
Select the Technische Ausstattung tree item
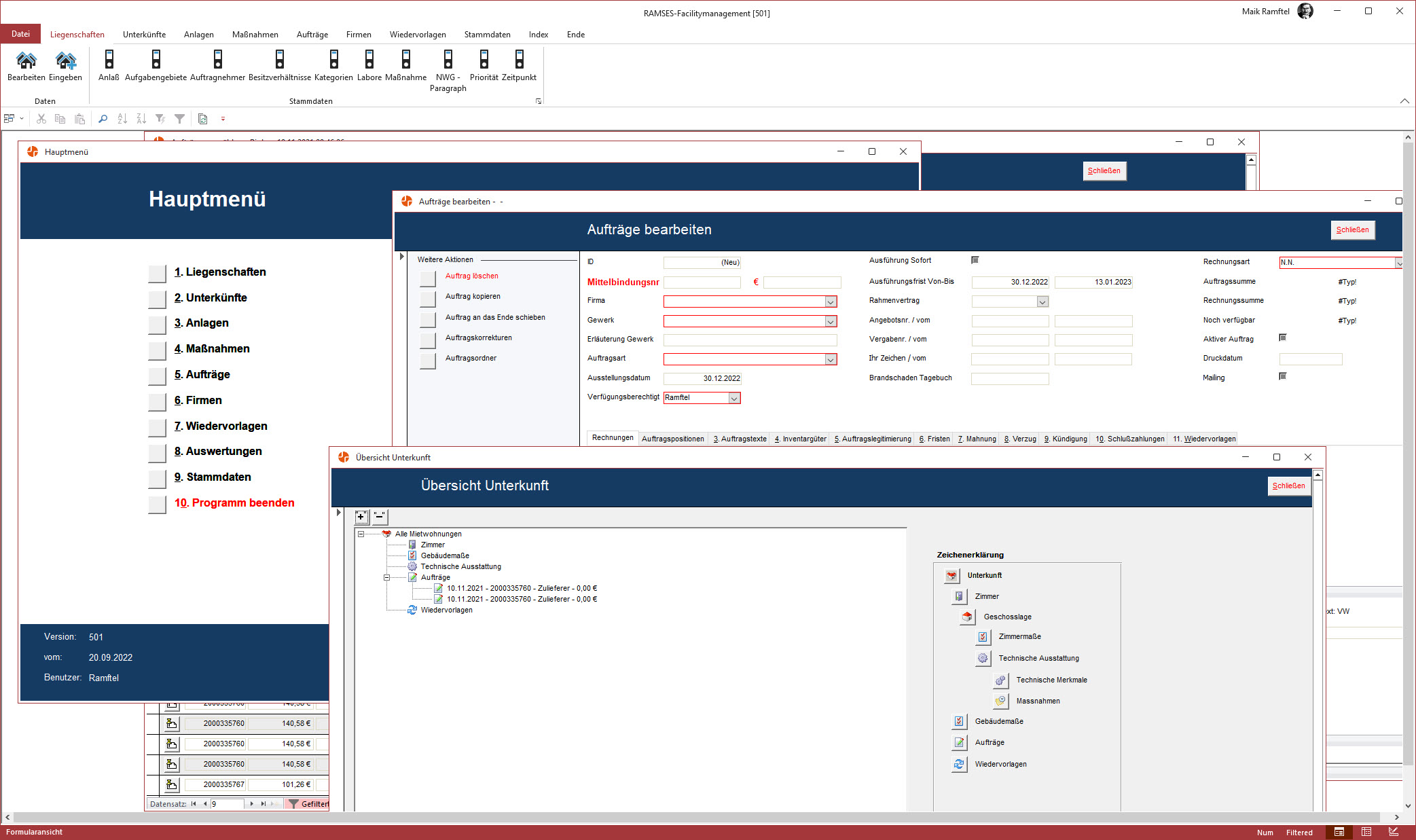click(460, 567)
